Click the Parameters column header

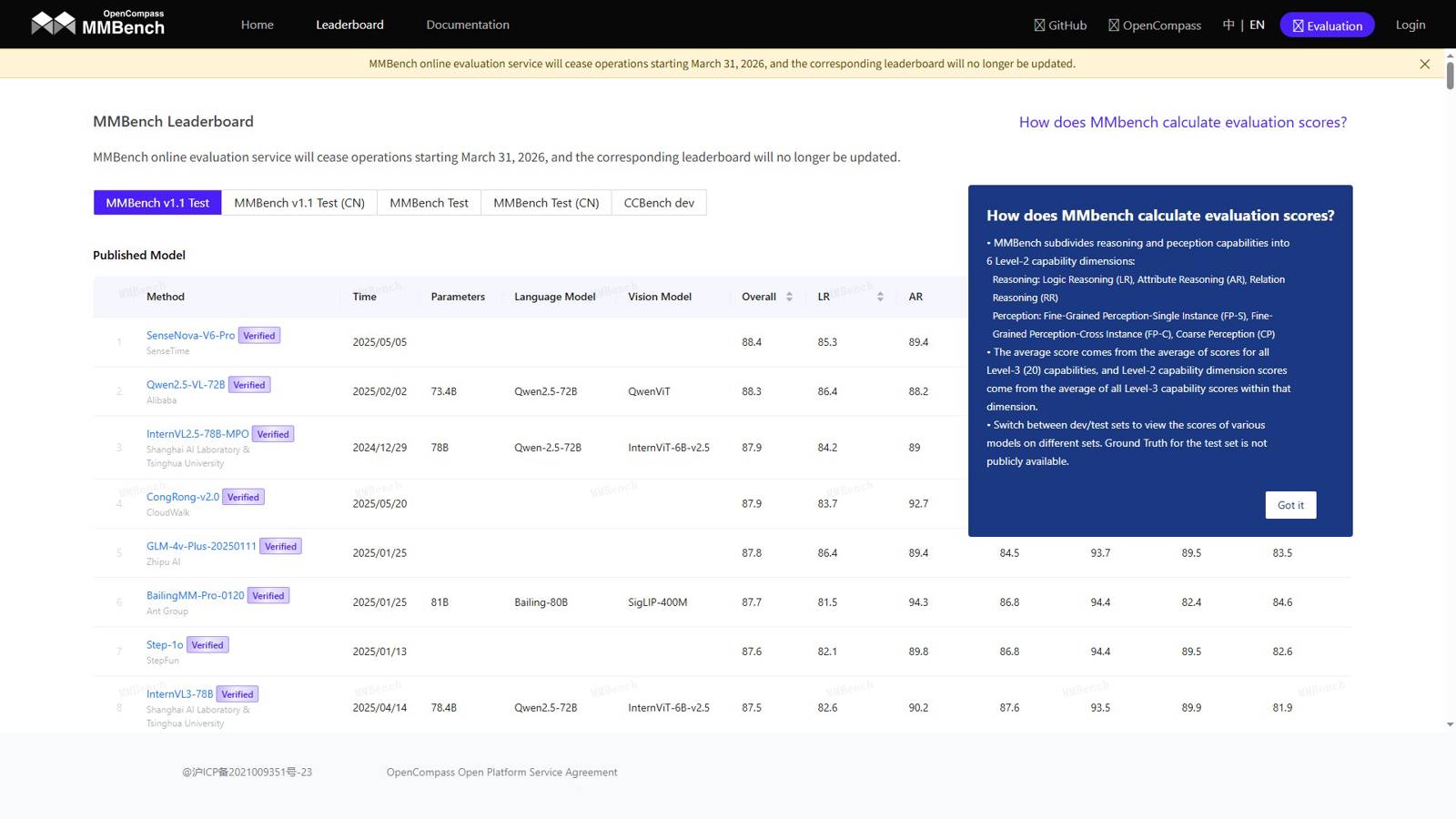(458, 297)
